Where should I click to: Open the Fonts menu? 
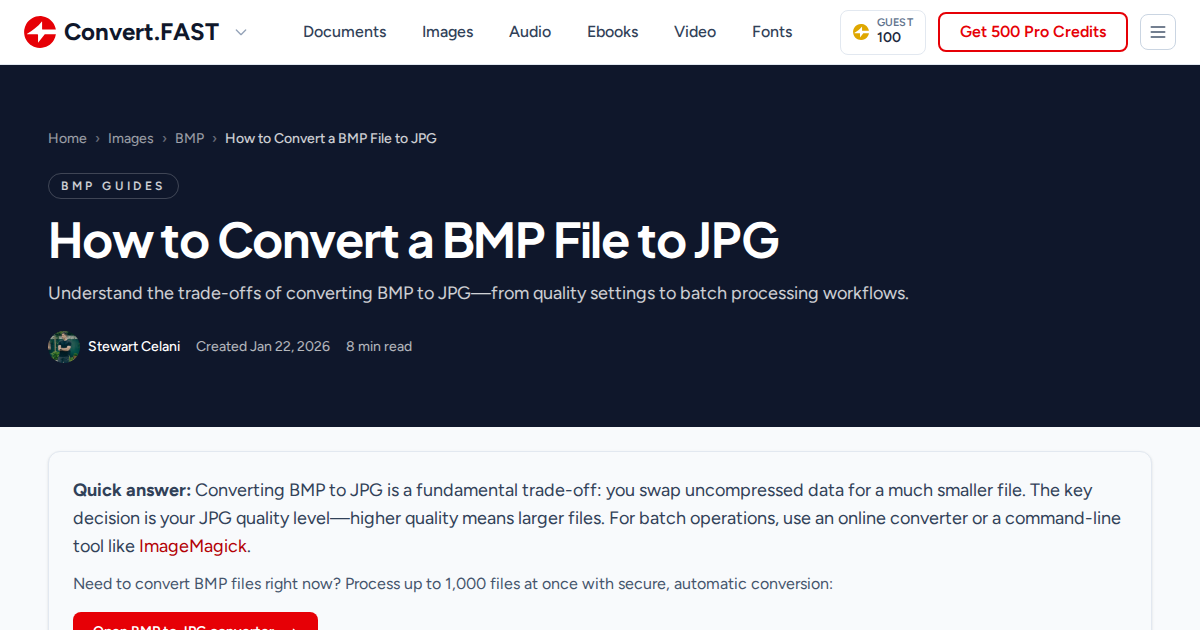(x=772, y=32)
